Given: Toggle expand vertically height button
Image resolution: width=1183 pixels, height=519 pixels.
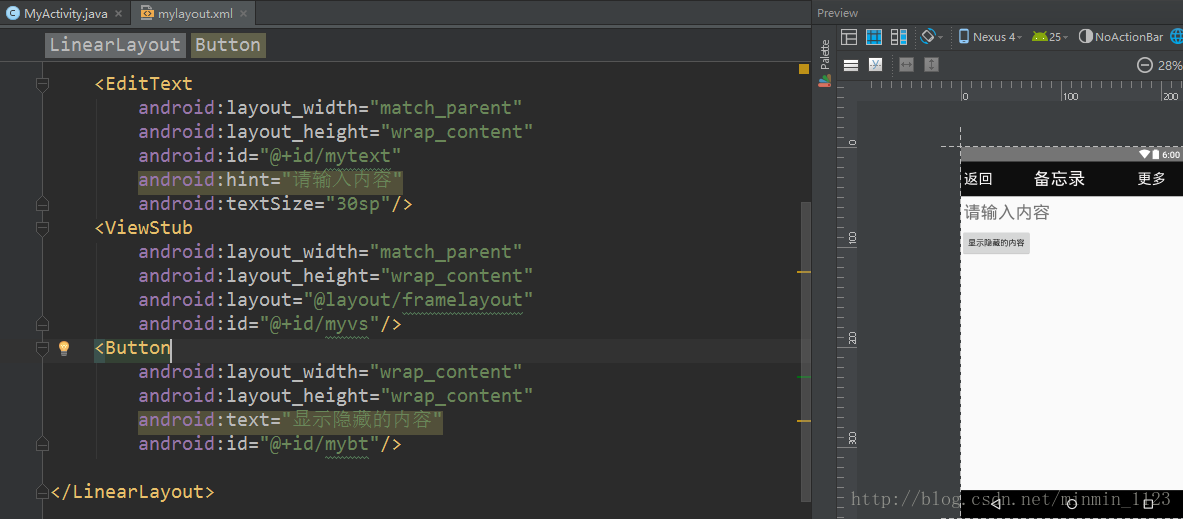Looking at the screenshot, I should (932, 65).
